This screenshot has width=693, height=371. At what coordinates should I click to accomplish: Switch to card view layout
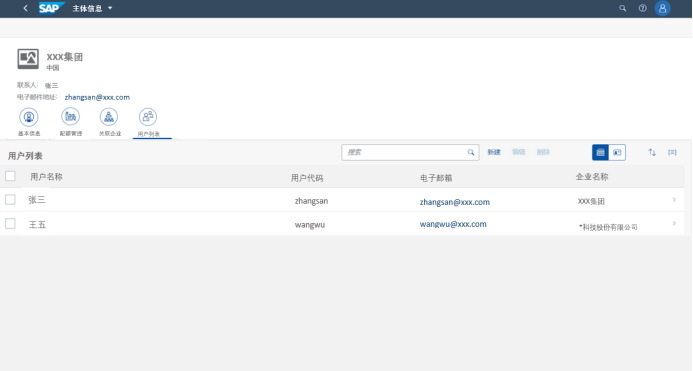click(x=617, y=153)
